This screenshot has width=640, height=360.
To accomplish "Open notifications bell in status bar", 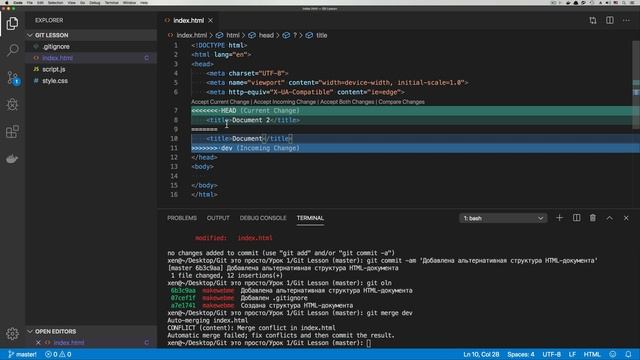I will click(628, 354).
